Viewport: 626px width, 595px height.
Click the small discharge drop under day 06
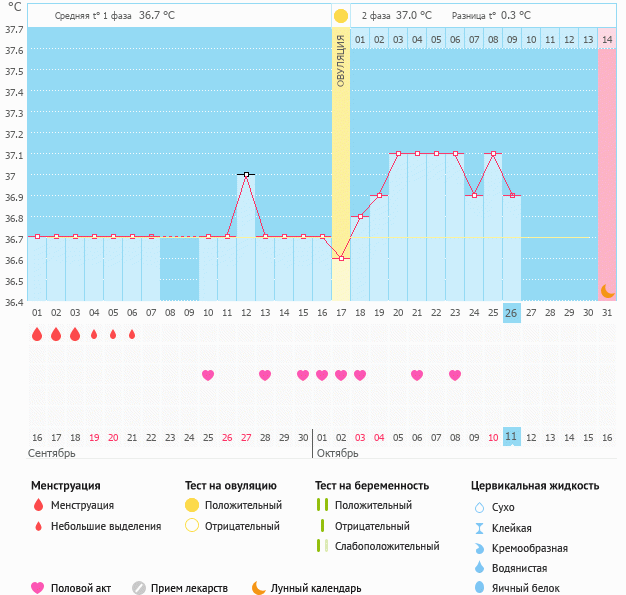132,335
